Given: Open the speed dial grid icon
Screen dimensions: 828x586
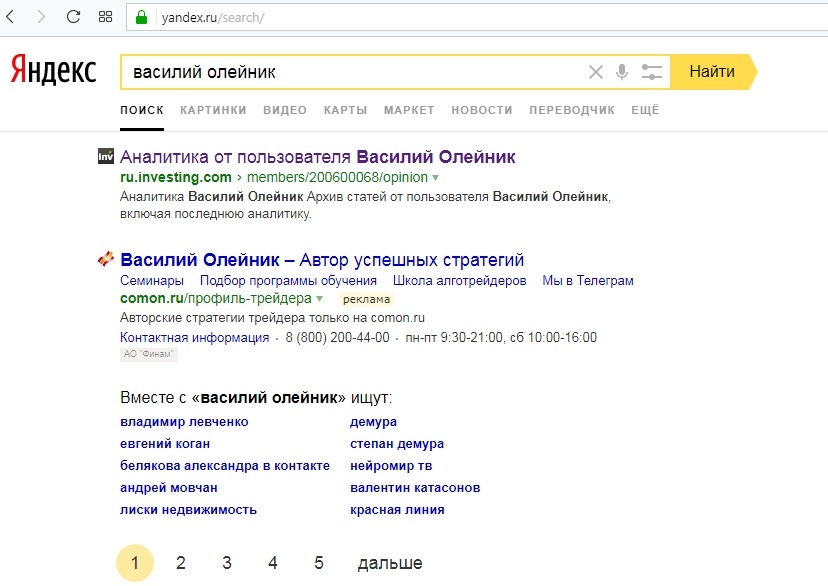Looking at the screenshot, I should pos(105,17).
